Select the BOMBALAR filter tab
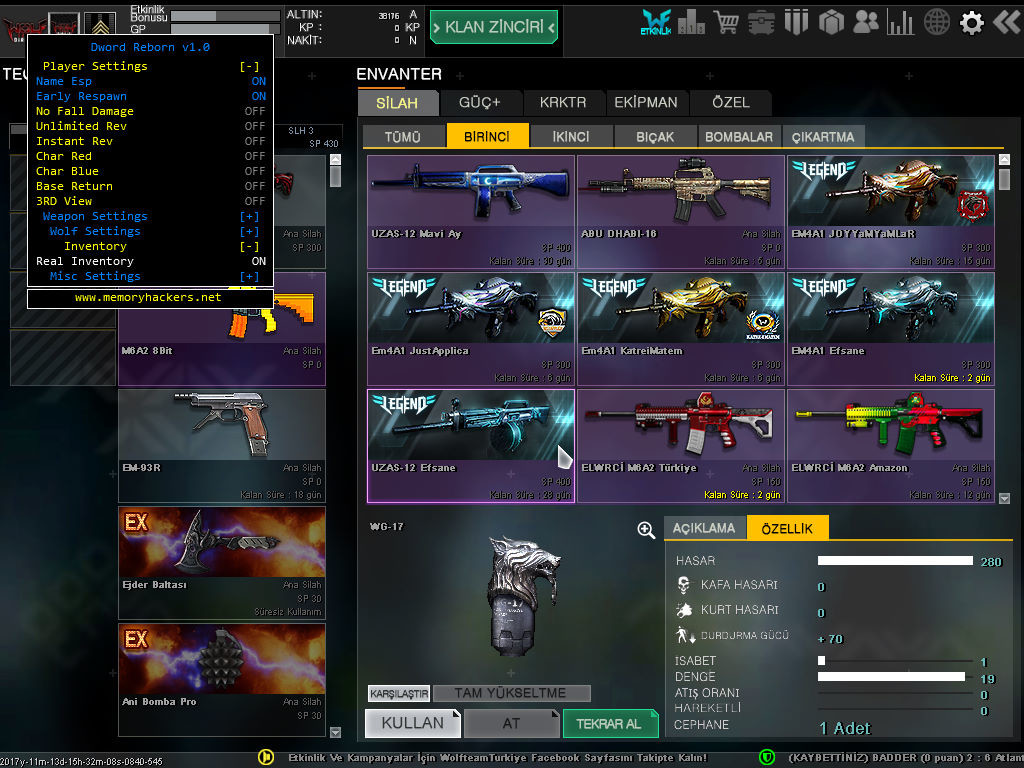The image size is (1024, 768). tap(739, 136)
